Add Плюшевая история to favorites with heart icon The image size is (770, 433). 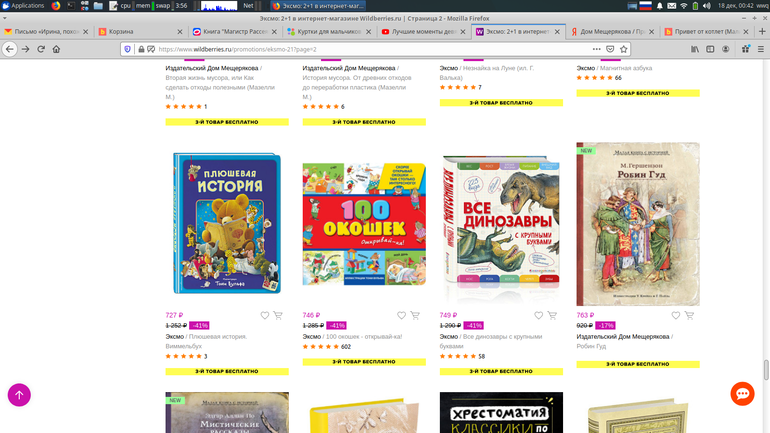[x=265, y=315]
